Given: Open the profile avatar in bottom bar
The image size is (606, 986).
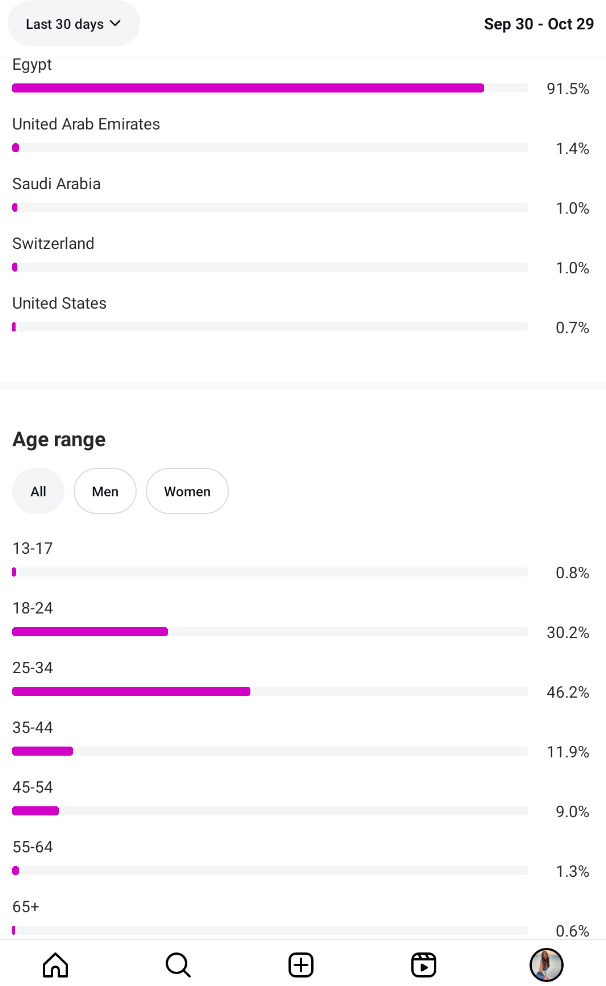Looking at the screenshot, I should (546, 965).
